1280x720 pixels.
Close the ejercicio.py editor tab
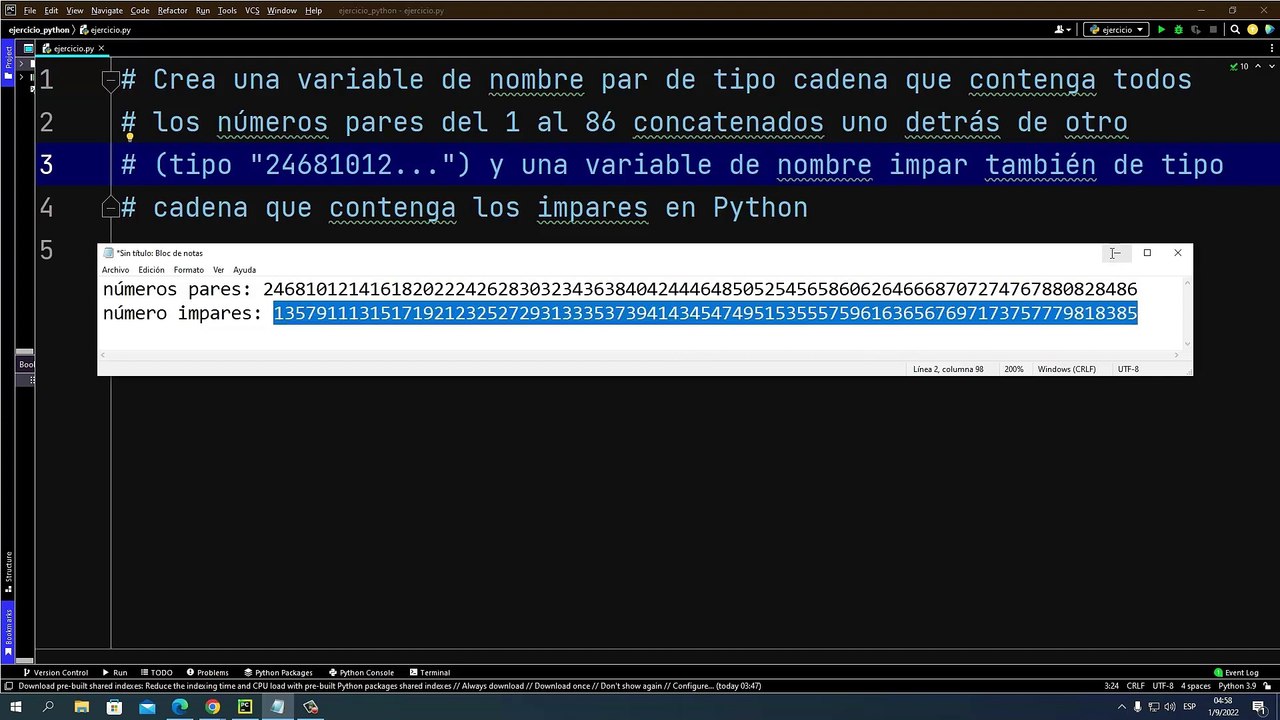coord(101,48)
